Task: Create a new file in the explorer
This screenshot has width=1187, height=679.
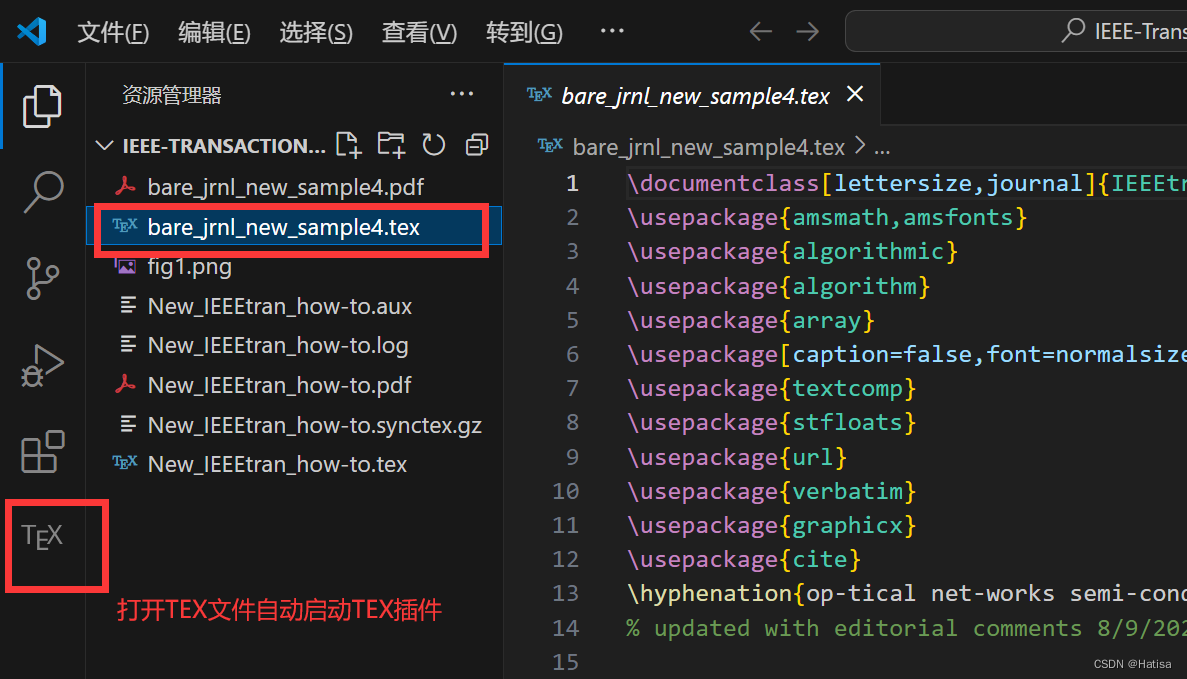Action: tap(348, 145)
